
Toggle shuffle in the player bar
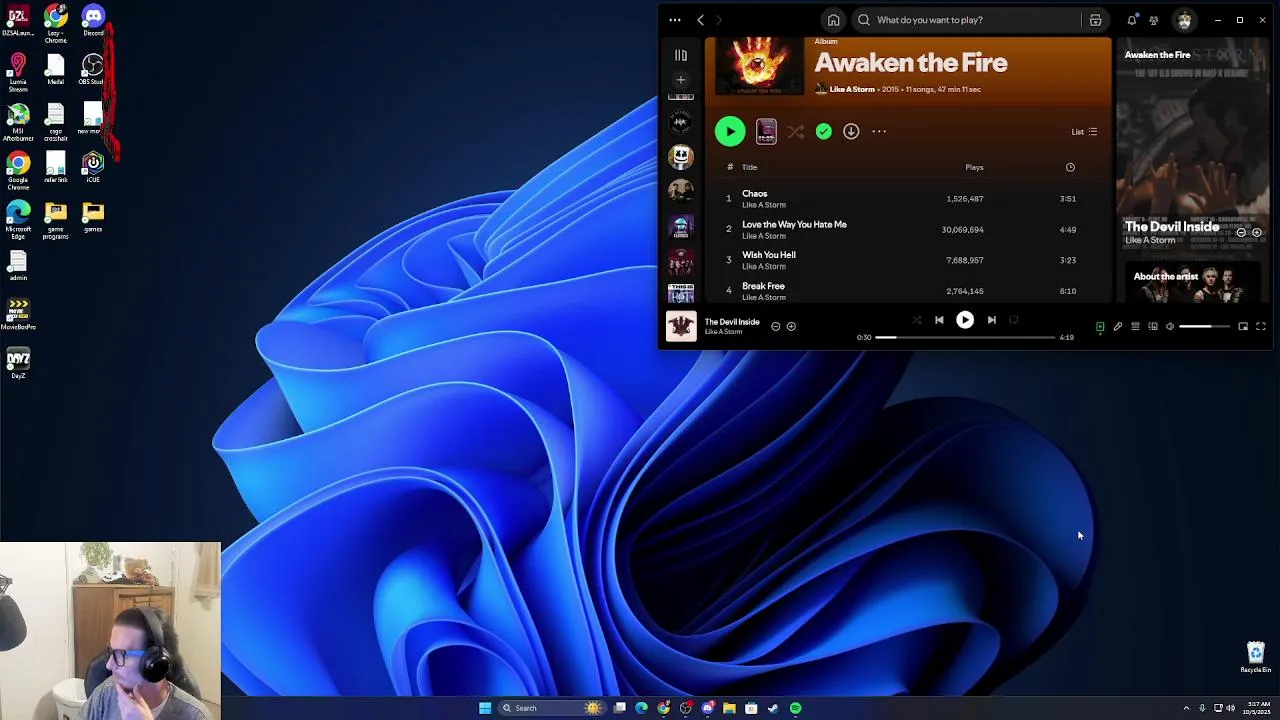(917, 320)
